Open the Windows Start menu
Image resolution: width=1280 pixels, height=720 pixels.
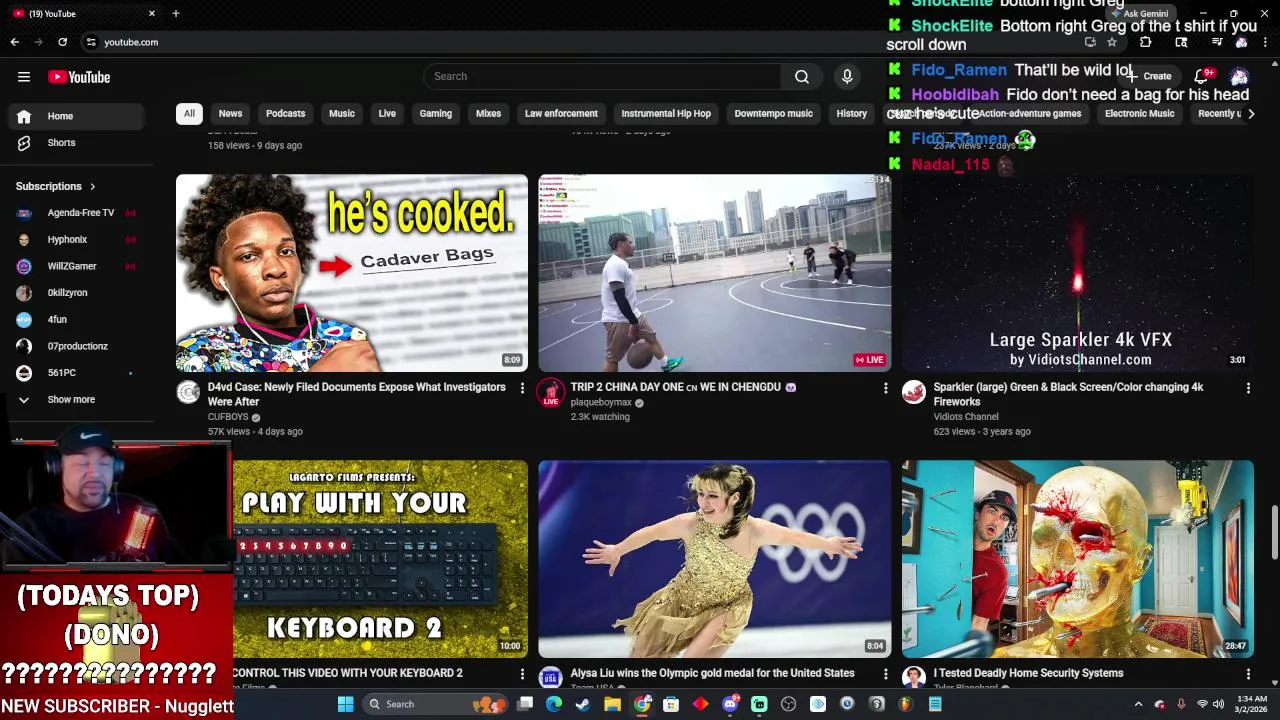coord(345,704)
